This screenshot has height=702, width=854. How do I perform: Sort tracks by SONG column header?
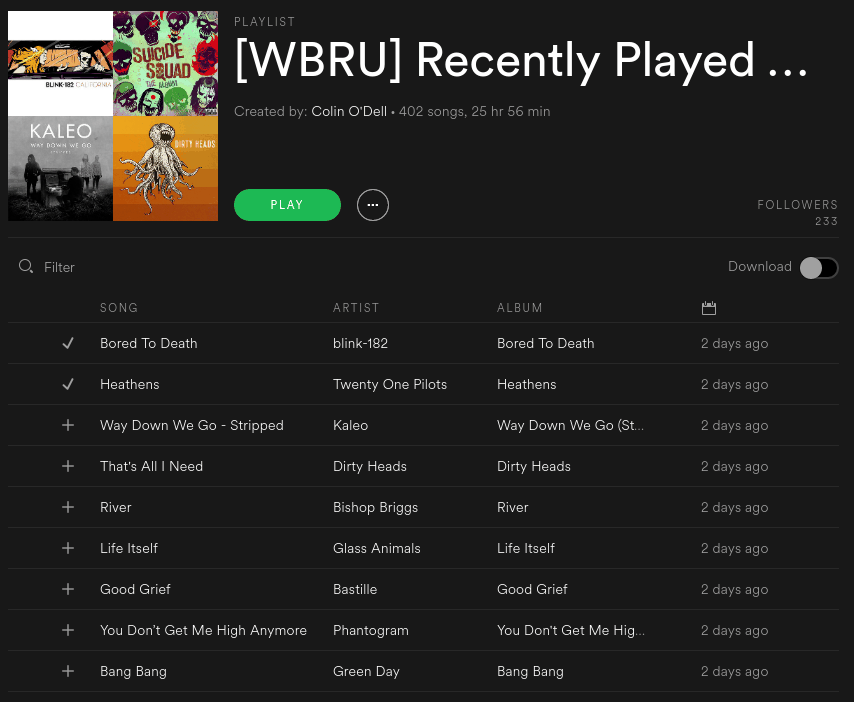pos(119,308)
